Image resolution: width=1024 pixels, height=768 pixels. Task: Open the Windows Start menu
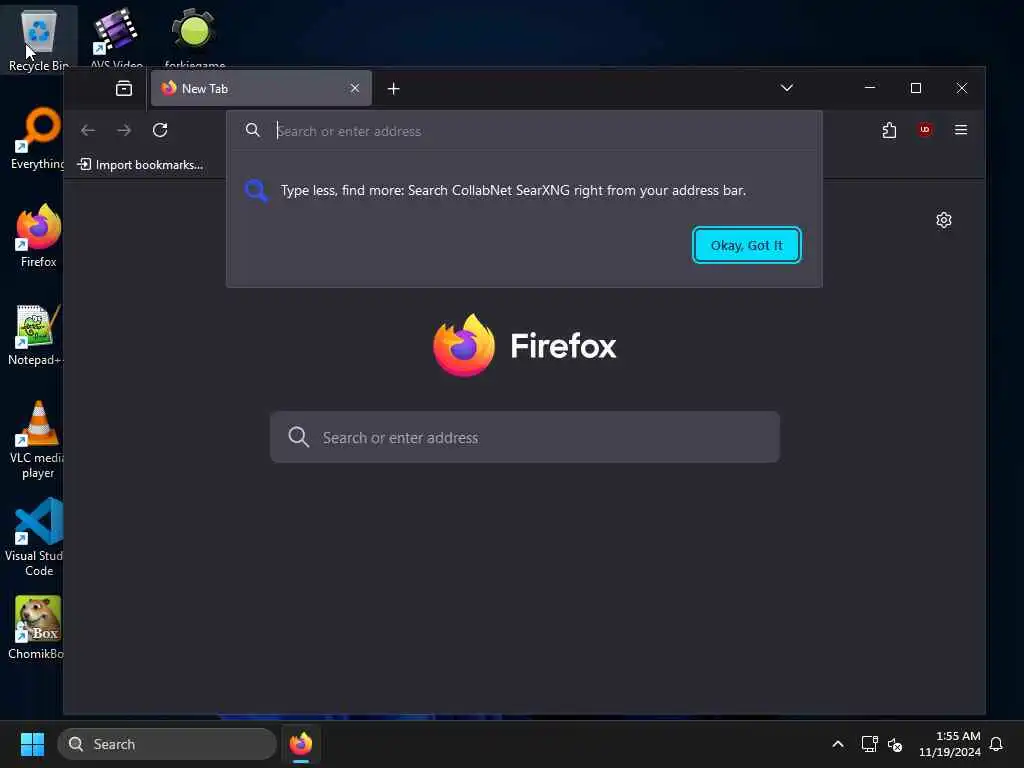[32, 744]
